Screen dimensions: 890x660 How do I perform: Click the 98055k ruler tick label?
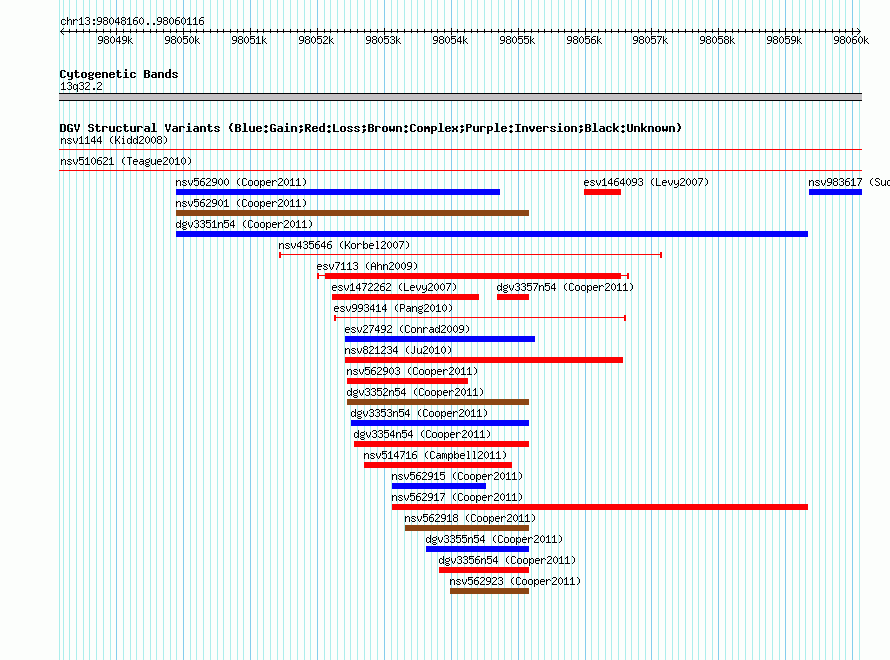(517, 40)
